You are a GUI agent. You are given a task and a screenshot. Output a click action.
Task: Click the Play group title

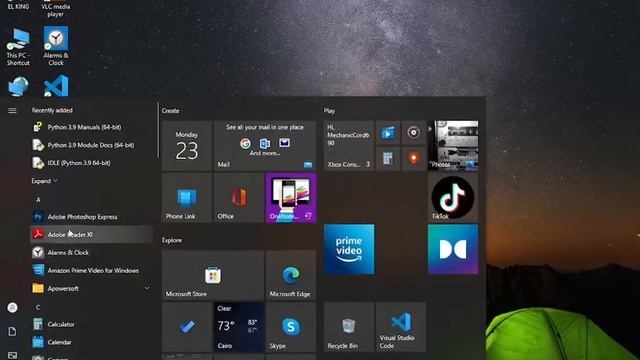pos(329,111)
